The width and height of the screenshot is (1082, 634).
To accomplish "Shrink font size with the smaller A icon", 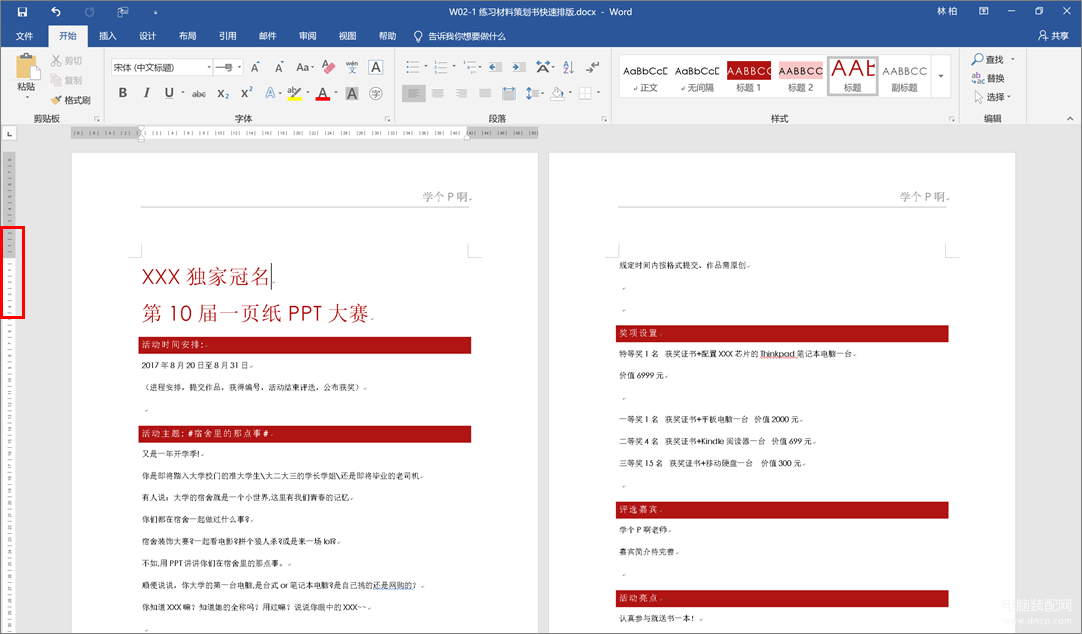I will 279,67.
